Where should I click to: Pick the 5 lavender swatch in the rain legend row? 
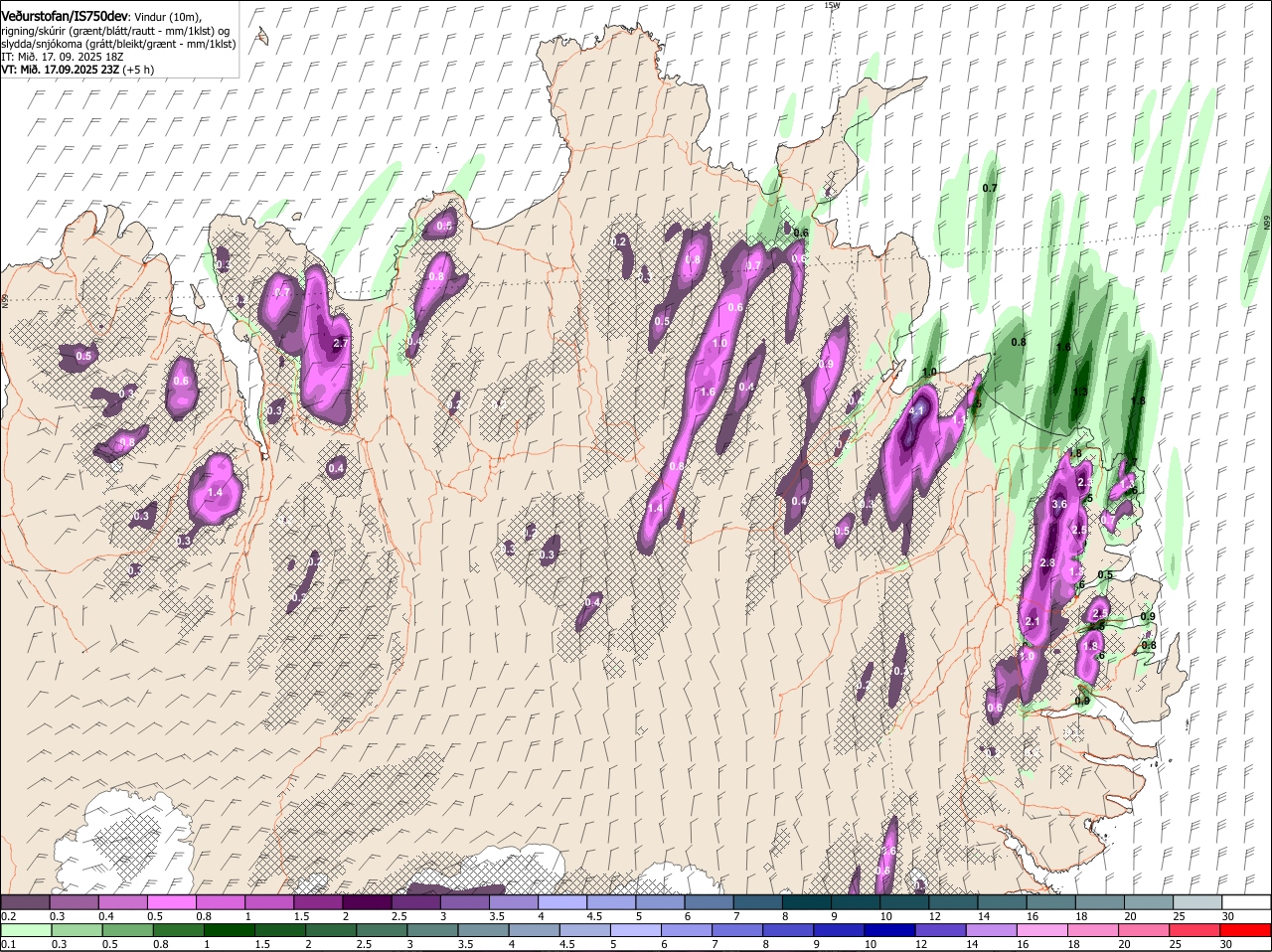click(636, 930)
